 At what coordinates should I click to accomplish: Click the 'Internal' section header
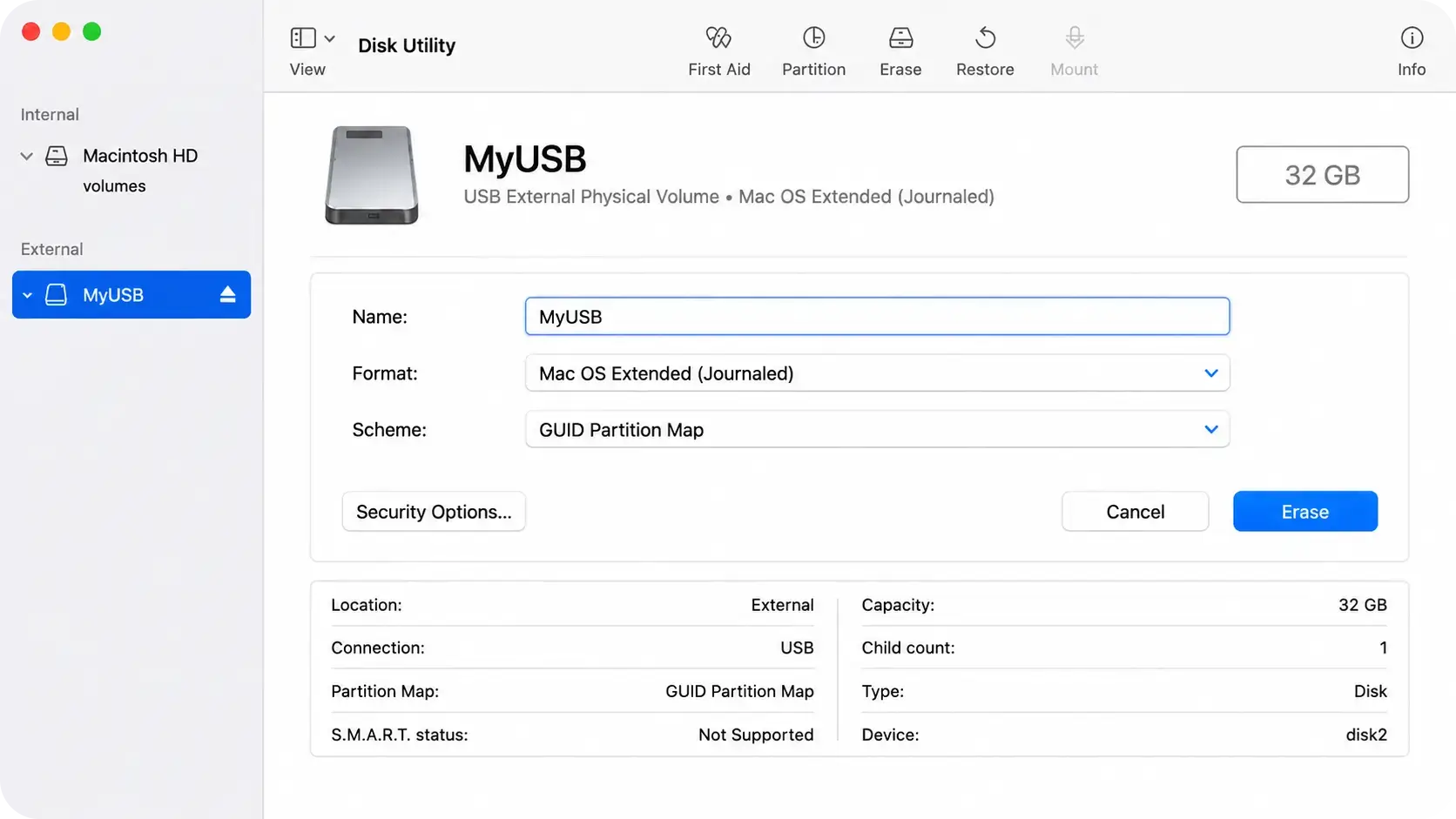coord(50,114)
